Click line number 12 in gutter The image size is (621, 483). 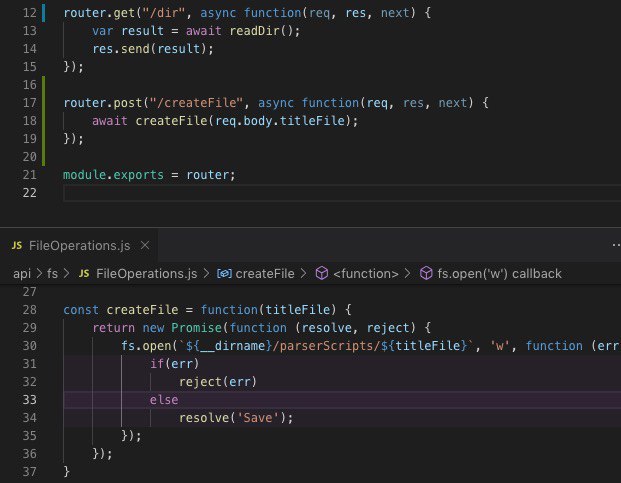point(30,13)
